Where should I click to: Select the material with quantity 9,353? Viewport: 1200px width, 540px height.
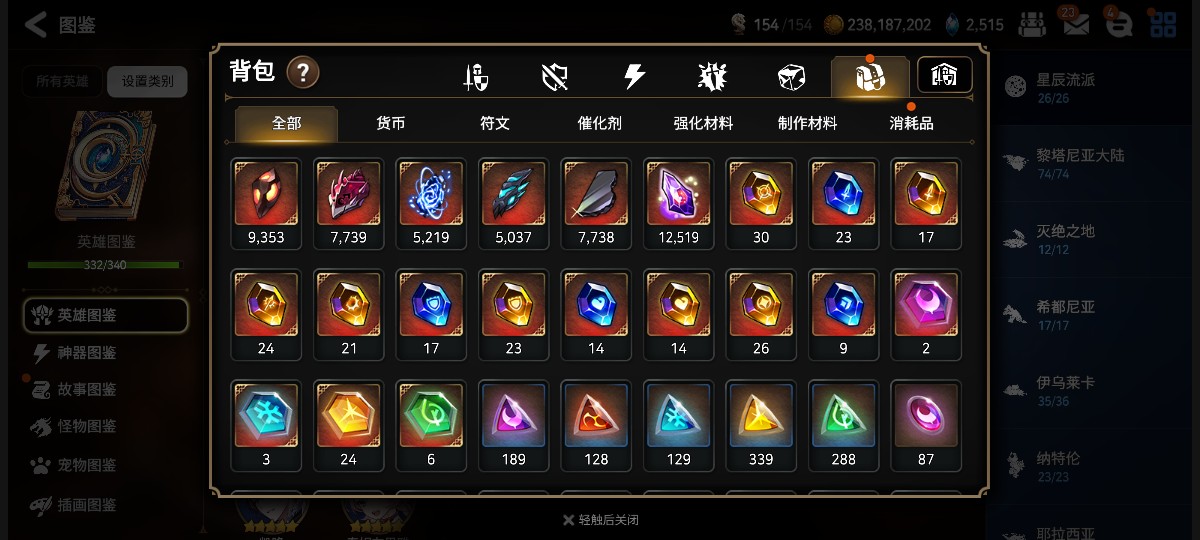(265, 203)
